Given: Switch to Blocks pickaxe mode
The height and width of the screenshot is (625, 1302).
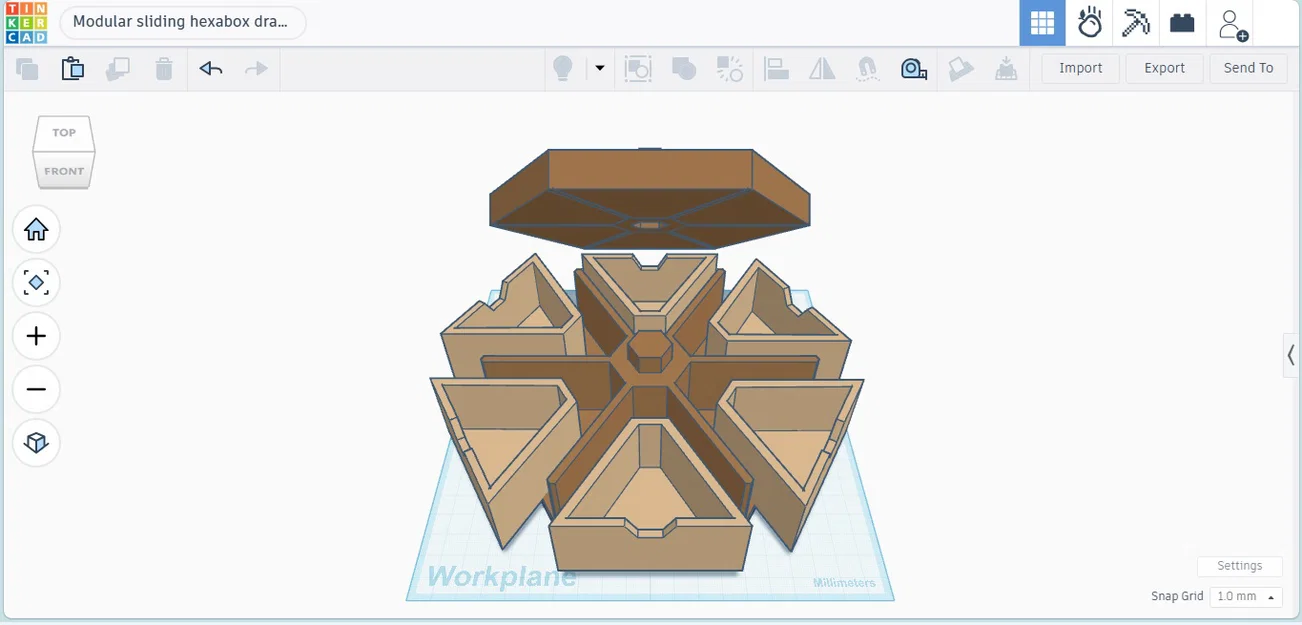Looking at the screenshot, I should [x=1136, y=22].
